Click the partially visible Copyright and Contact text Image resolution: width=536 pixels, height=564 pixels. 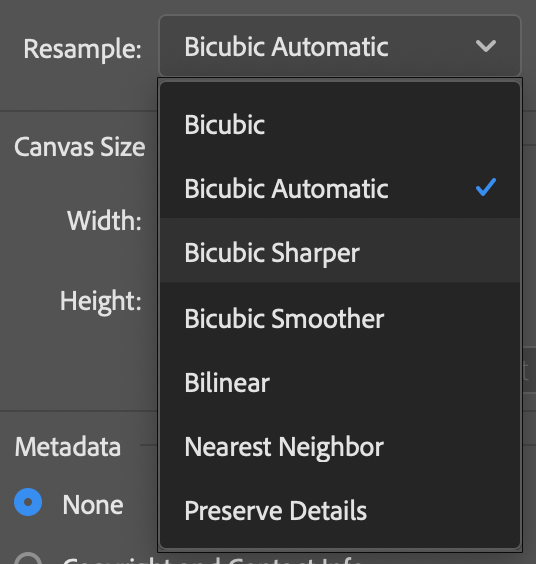tap(212, 560)
